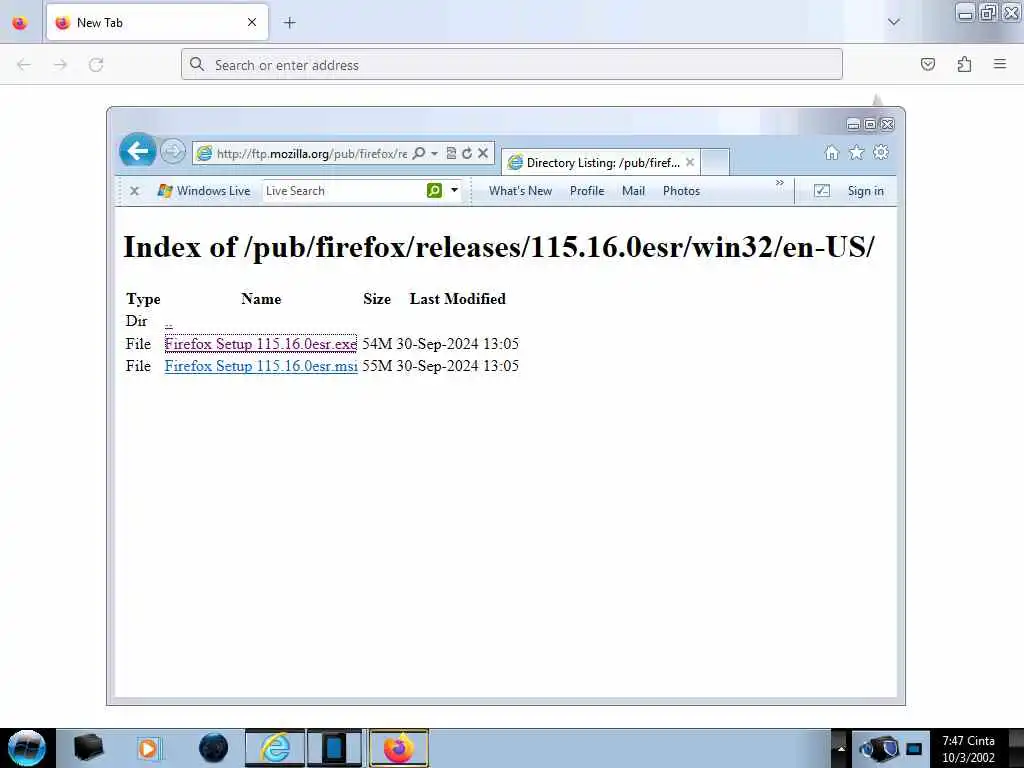Close the Directory Listing tab
This screenshot has width=1024, height=768.
pyautogui.click(x=690, y=162)
